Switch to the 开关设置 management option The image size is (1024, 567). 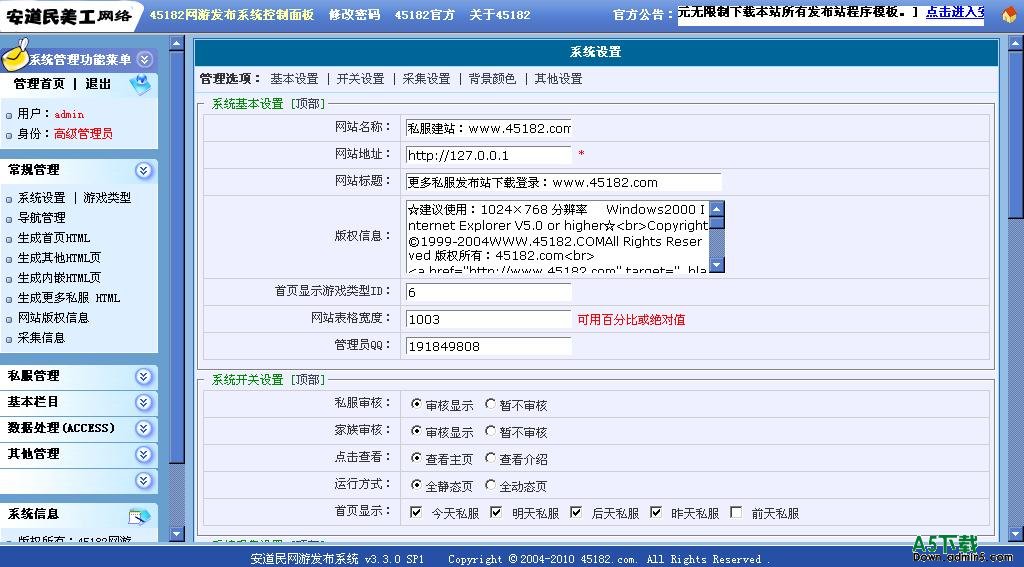[360, 79]
